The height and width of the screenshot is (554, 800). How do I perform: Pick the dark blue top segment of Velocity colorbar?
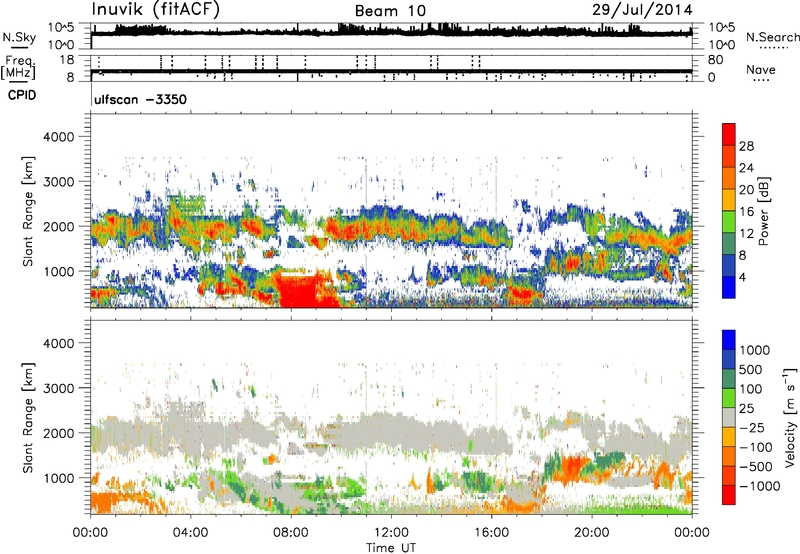pyautogui.click(x=729, y=340)
